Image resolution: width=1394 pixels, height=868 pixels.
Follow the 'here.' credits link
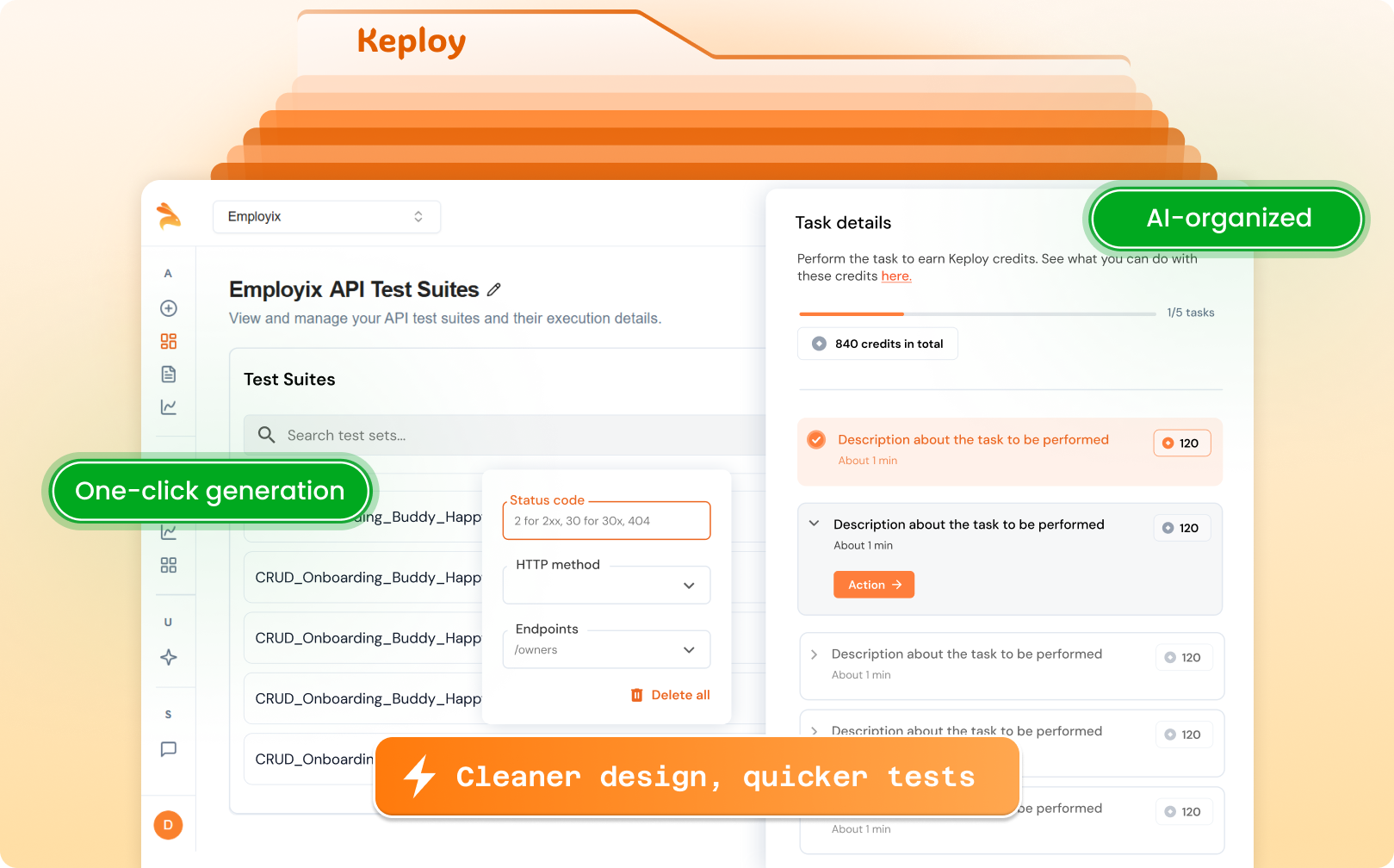[895, 276]
